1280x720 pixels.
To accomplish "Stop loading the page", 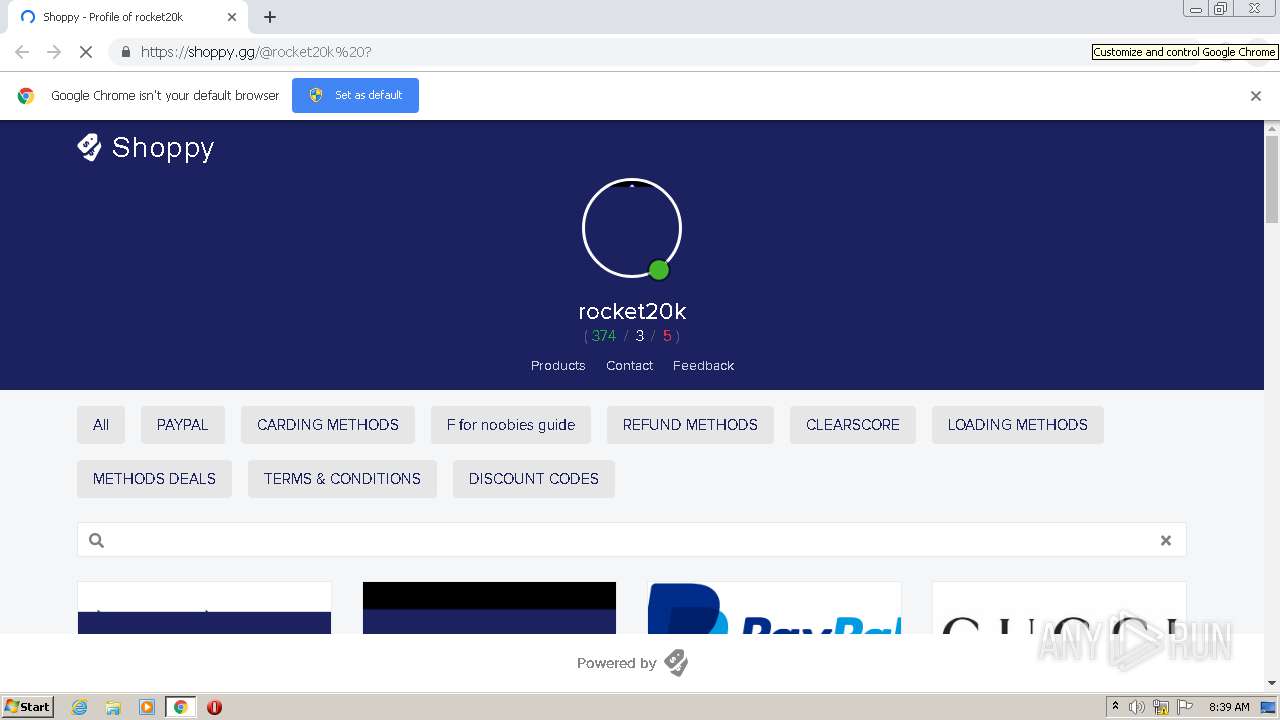I will 86,52.
